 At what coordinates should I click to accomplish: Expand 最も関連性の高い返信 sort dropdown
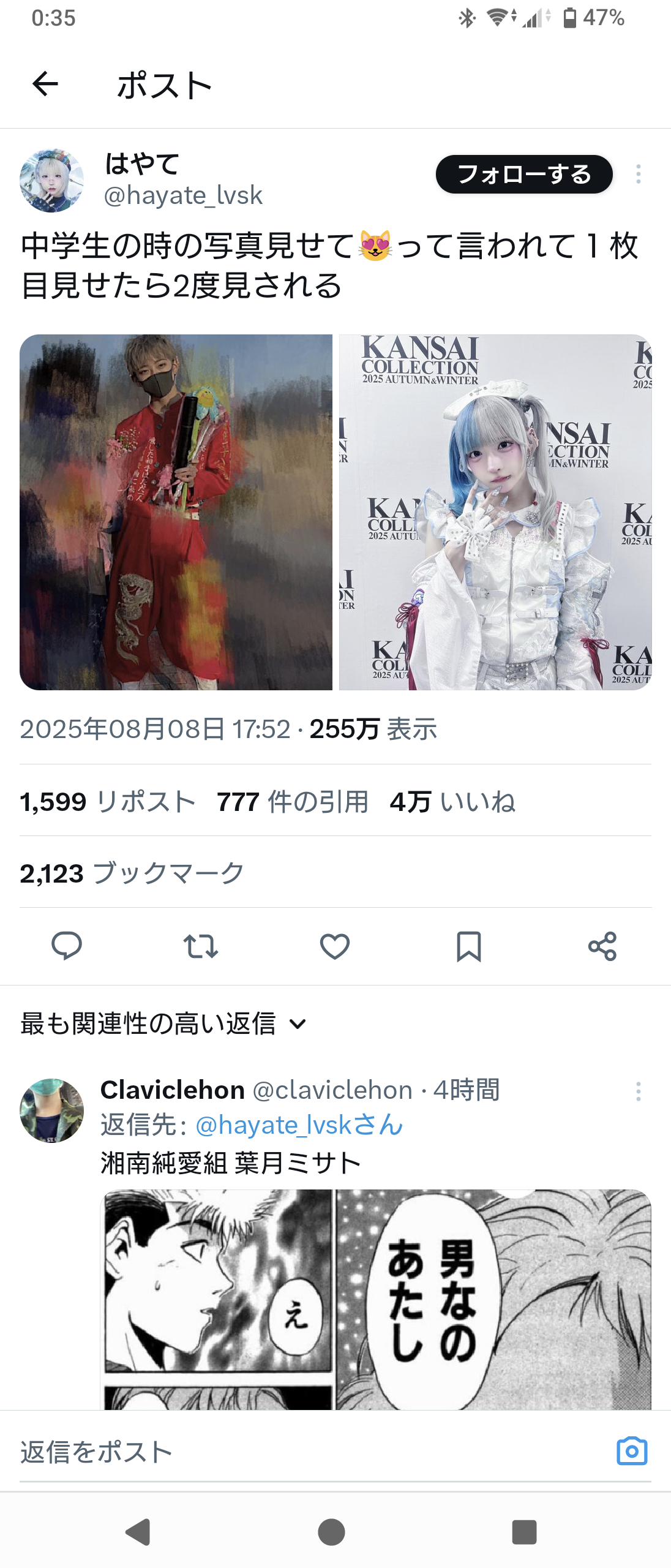click(163, 1023)
